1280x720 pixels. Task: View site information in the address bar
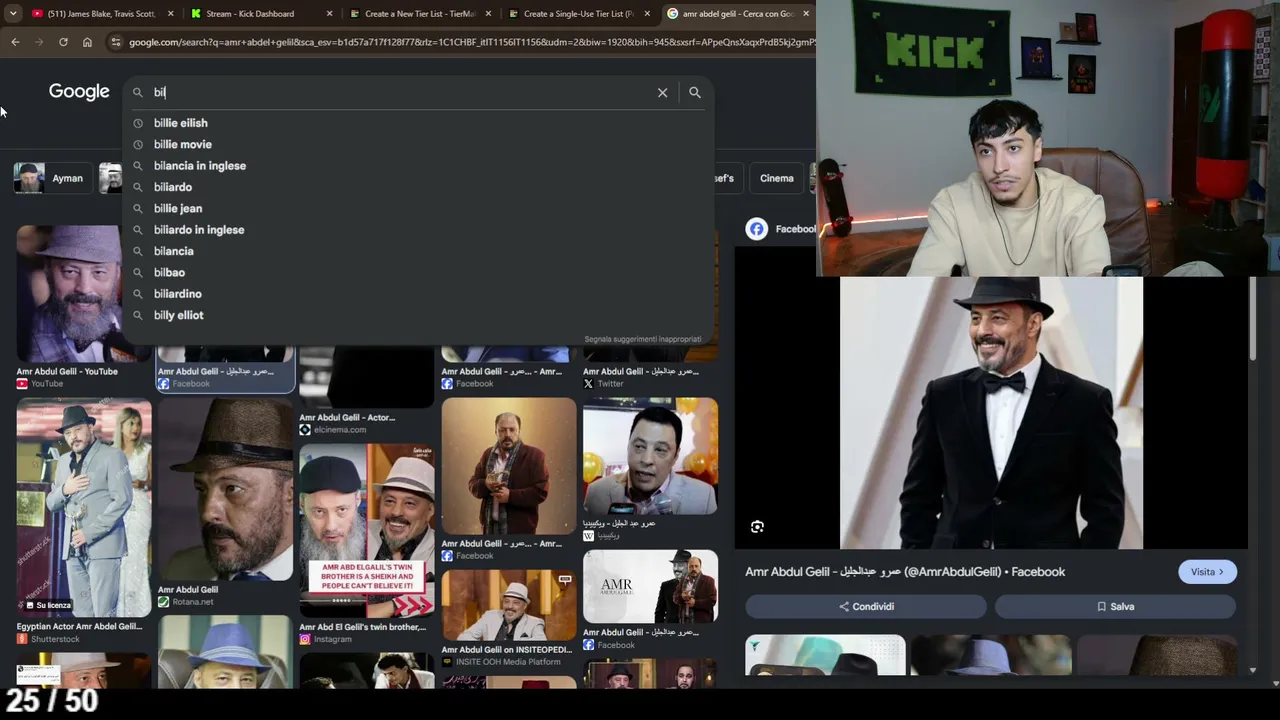pyautogui.click(x=116, y=42)
